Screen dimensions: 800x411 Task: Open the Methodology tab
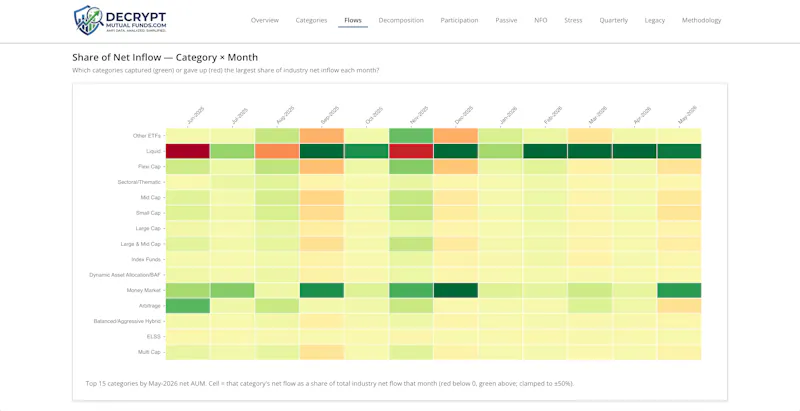(x=702, y=20)
